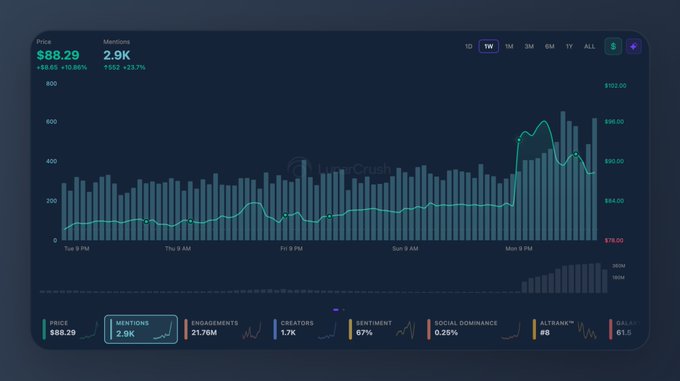Click the price line marker near Mon 9 PM
The width and height of the screenshot is (680, 381).
(519, 140)
